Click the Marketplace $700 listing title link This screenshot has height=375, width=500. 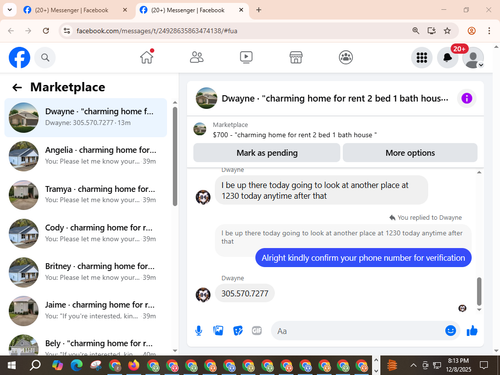[295, 135]
